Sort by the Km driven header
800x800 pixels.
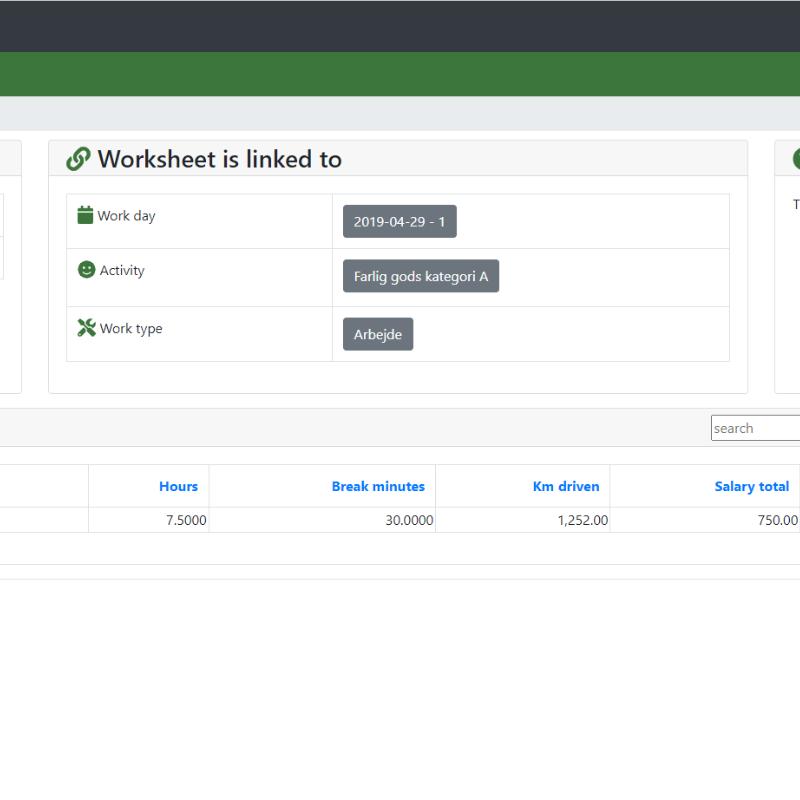[x=566, y=486]
